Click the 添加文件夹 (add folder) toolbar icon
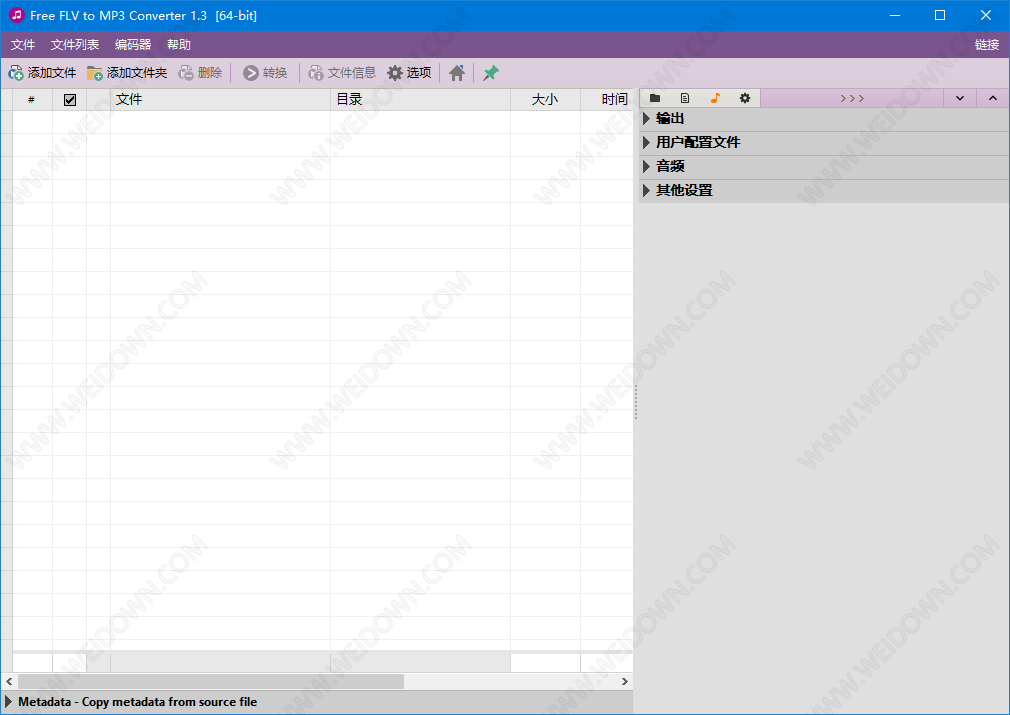 (x=95, y=73)
